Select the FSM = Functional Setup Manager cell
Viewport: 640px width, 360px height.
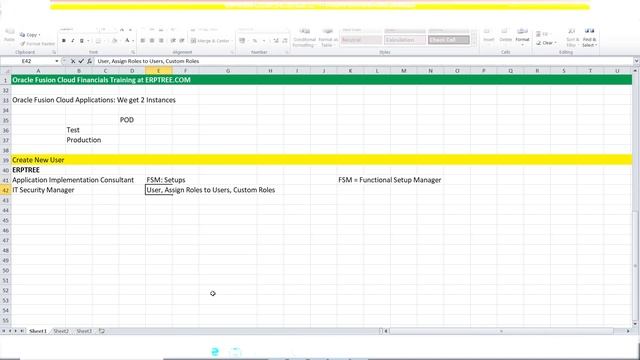[389, 180]
